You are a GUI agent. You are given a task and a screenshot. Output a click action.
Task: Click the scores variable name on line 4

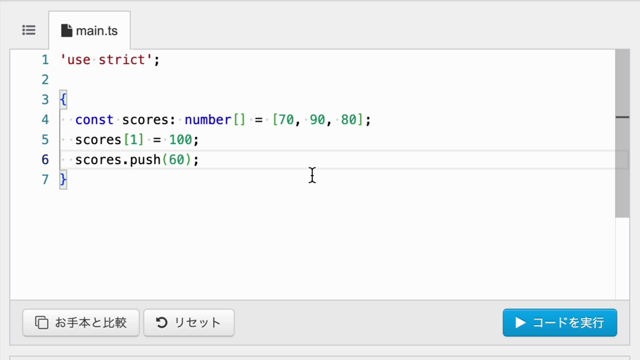(x=145, y=120)
